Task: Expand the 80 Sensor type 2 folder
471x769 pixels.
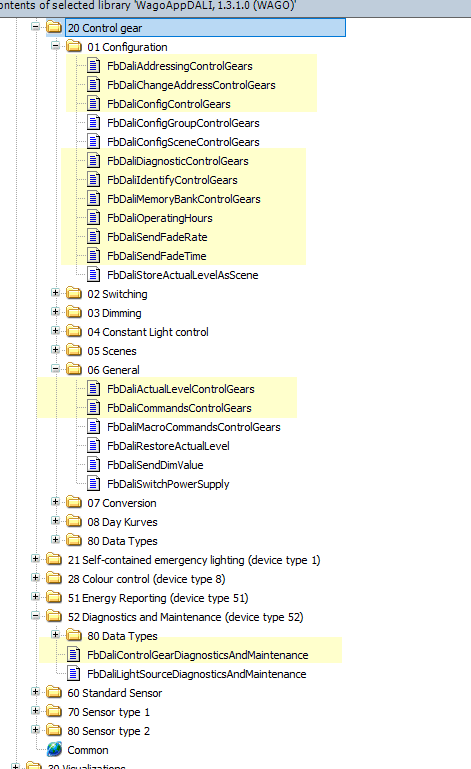Action: (35, 730)
